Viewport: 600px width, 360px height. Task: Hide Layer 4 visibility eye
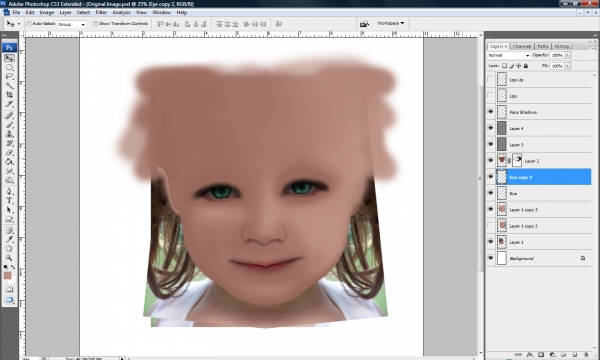[491, 128]
